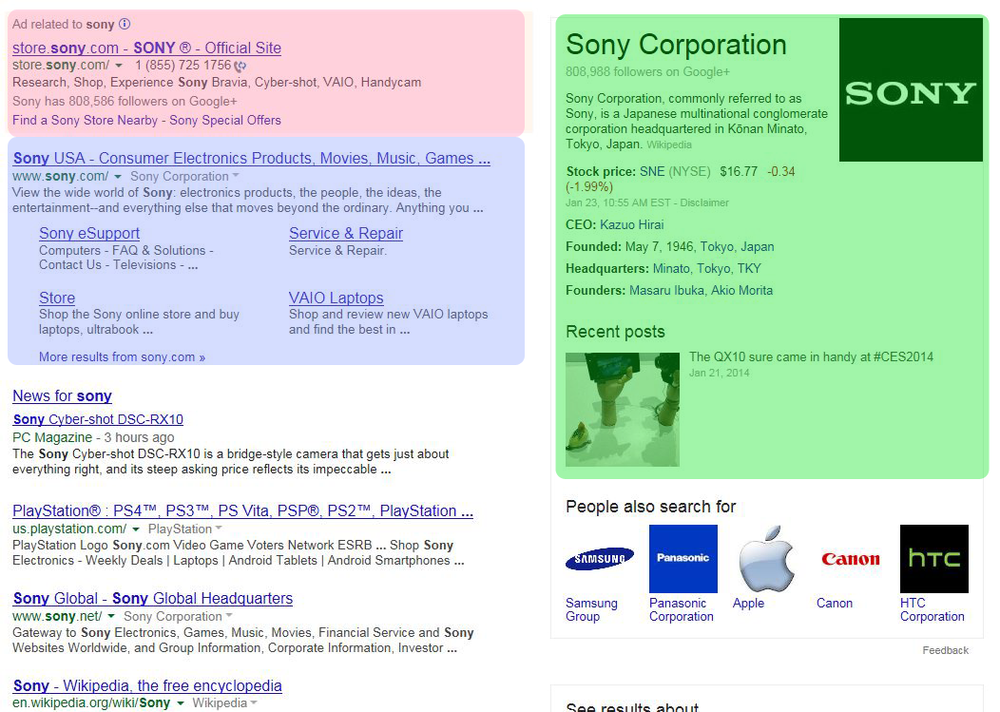
Task: Click Find a Sony Store Nearby
Action: coord(85,121)
